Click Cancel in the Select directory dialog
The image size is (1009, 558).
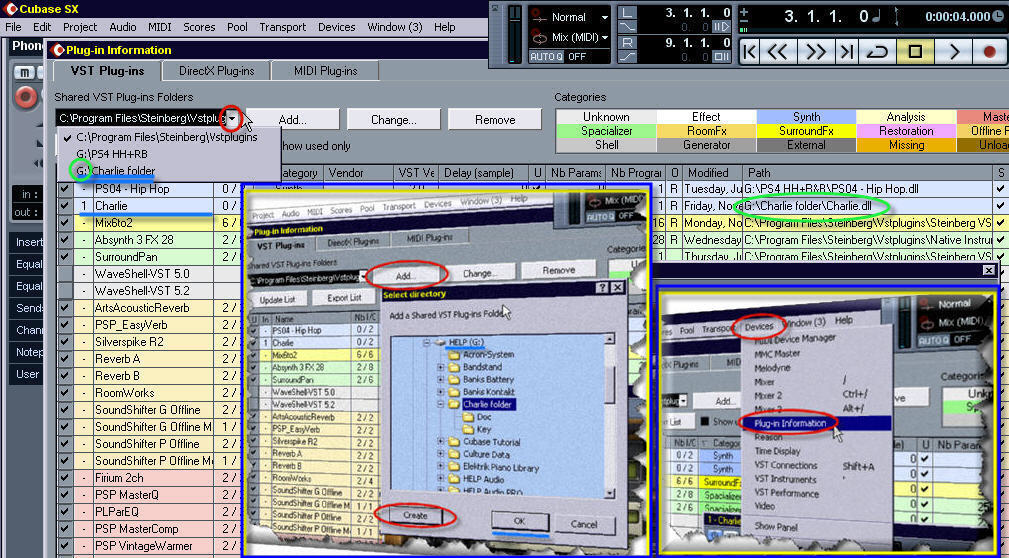(x=584, y=524)
